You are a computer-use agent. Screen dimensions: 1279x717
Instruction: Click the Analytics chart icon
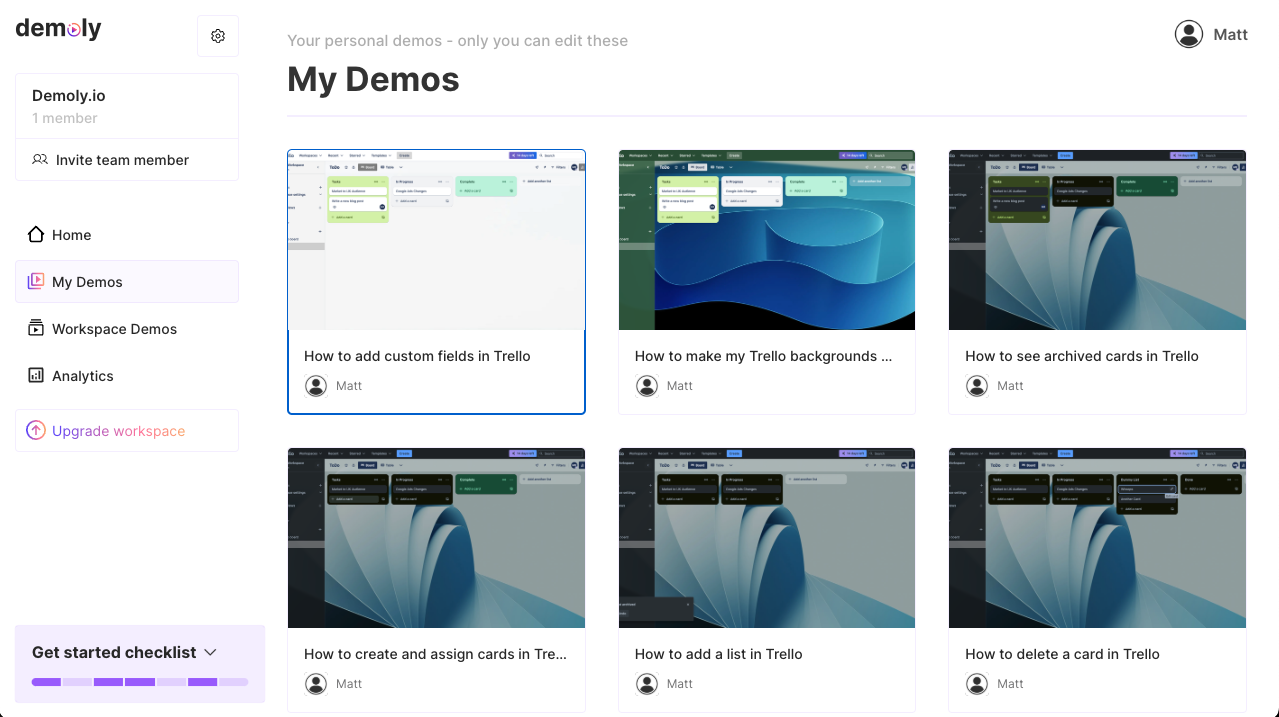36,376
